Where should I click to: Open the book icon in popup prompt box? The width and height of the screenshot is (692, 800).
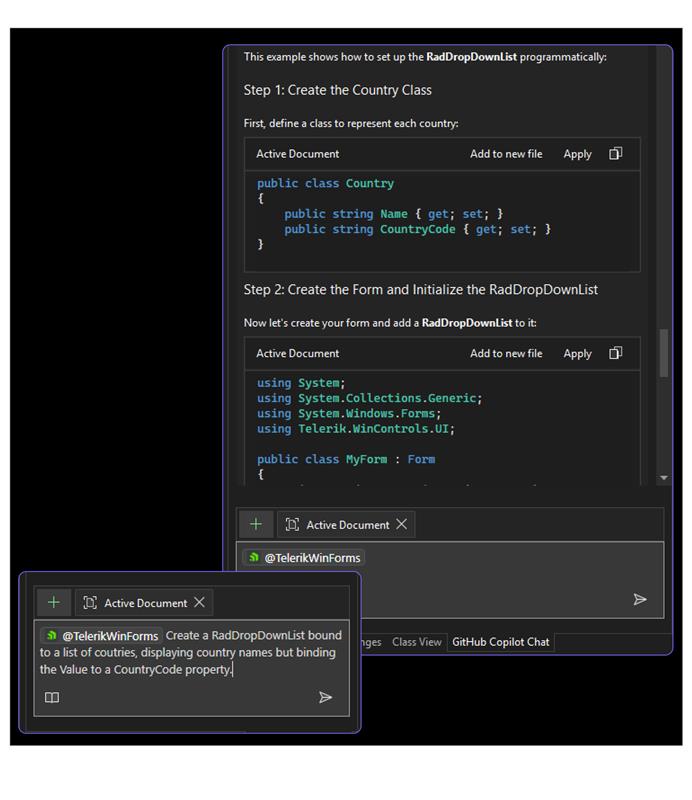[x=52, y=697]
